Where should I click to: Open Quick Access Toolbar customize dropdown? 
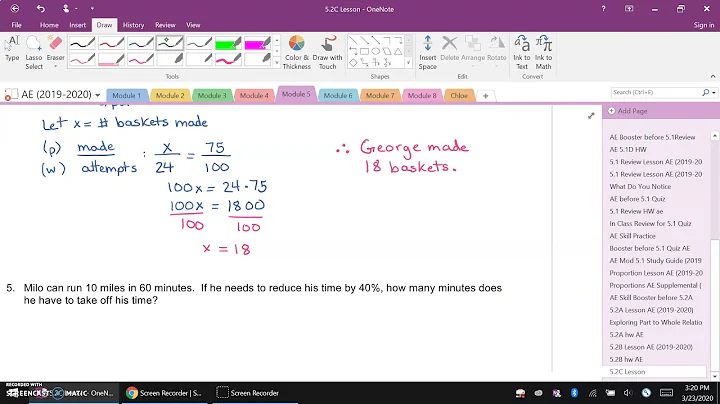(92, 9)
